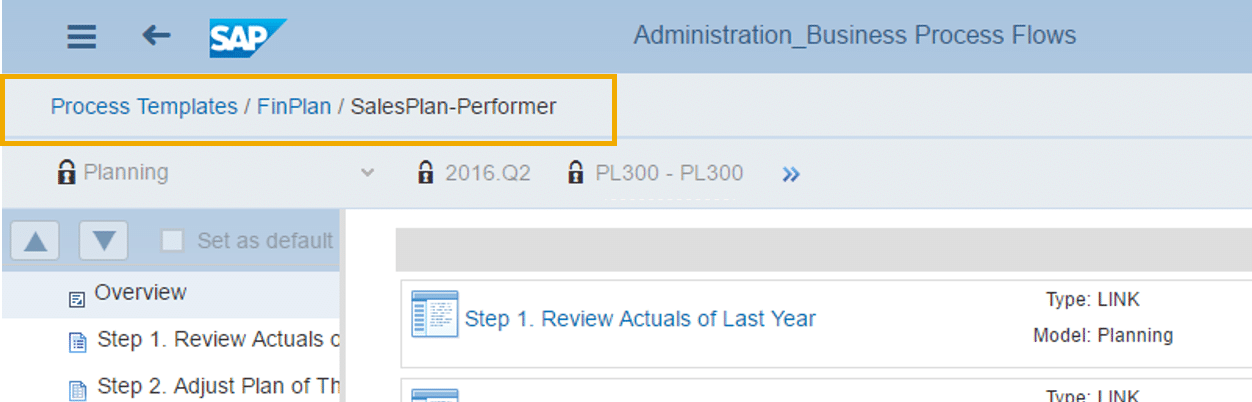Screen dimensions: 1252x402
Task: Open Process Templates breadcrumb link
Action: (144, 106)
